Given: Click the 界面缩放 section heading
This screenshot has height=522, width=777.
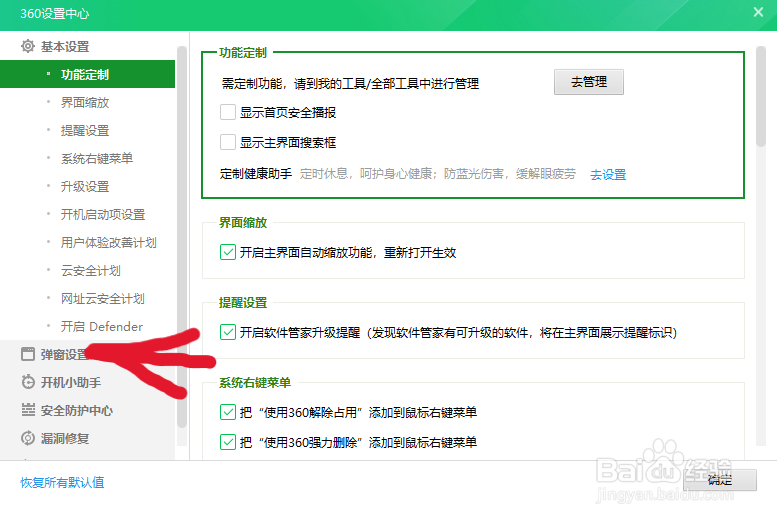Looking at the screenshot, I should click(243, 223).
